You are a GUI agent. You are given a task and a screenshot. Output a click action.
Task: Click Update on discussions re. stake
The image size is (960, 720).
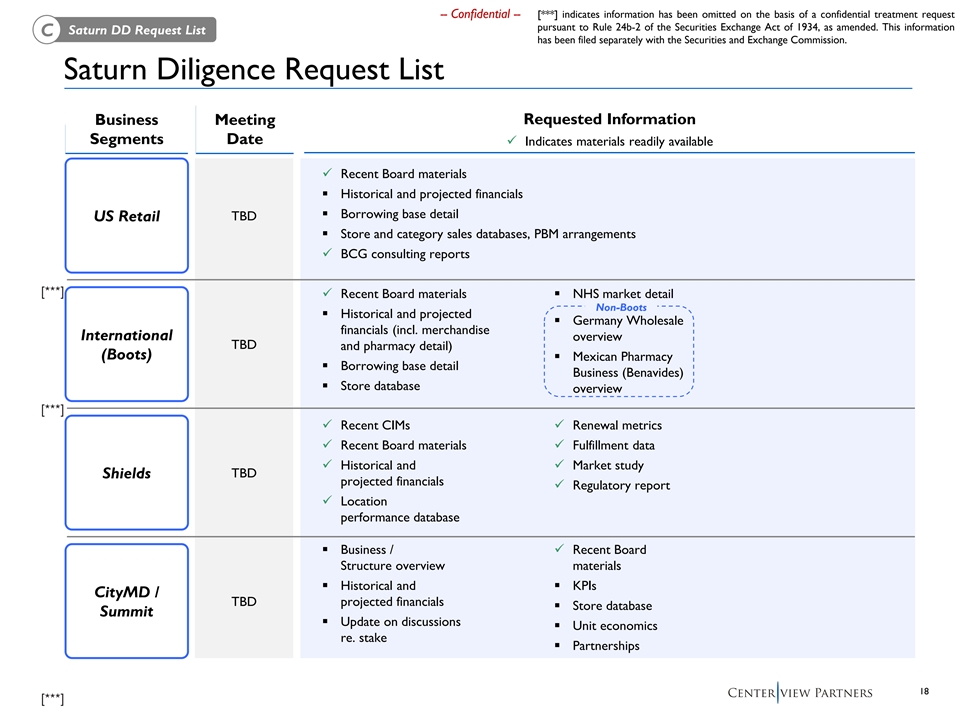pos(400,629)
